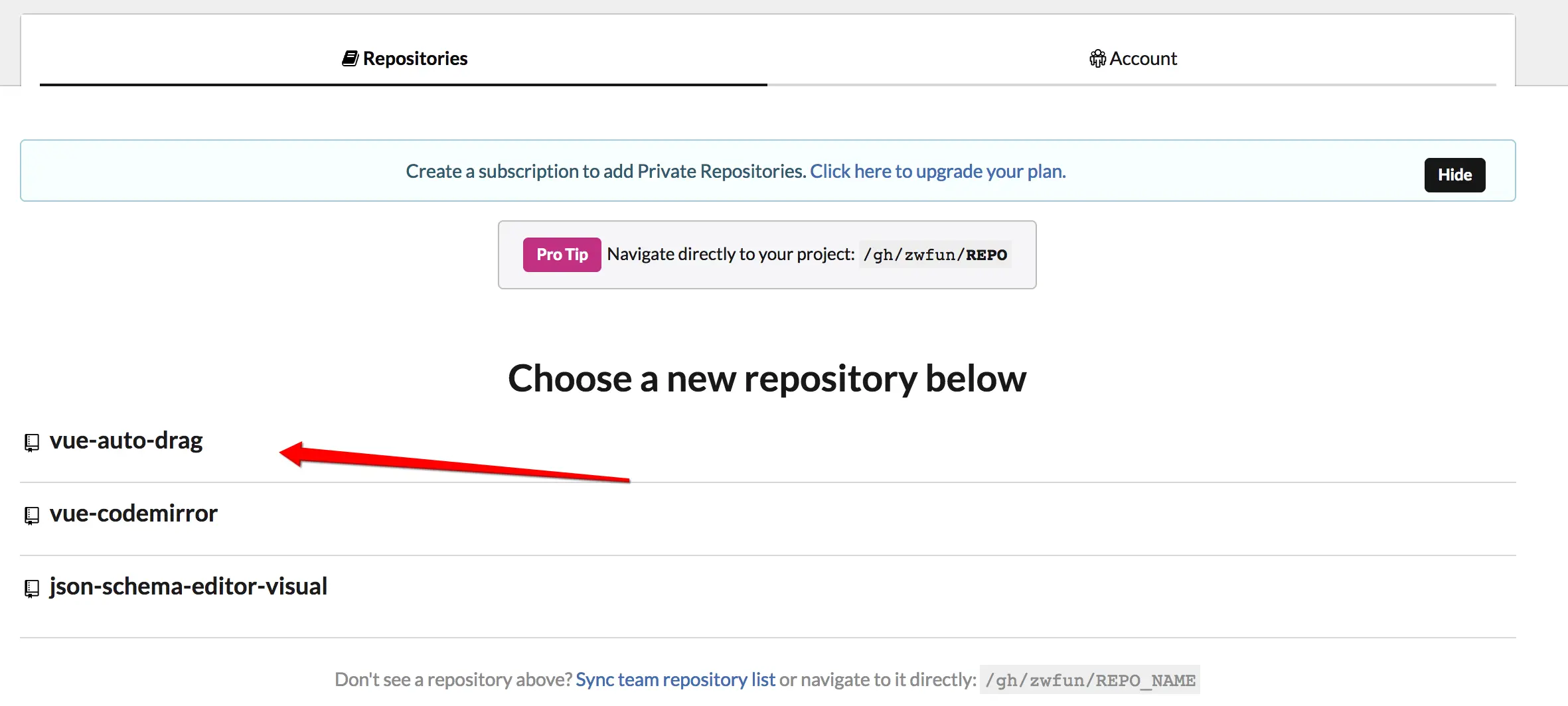Click the book icon beside vue-auto-drag
The height and width of the screenshot is (706, 1568).
tap(31, 442)
